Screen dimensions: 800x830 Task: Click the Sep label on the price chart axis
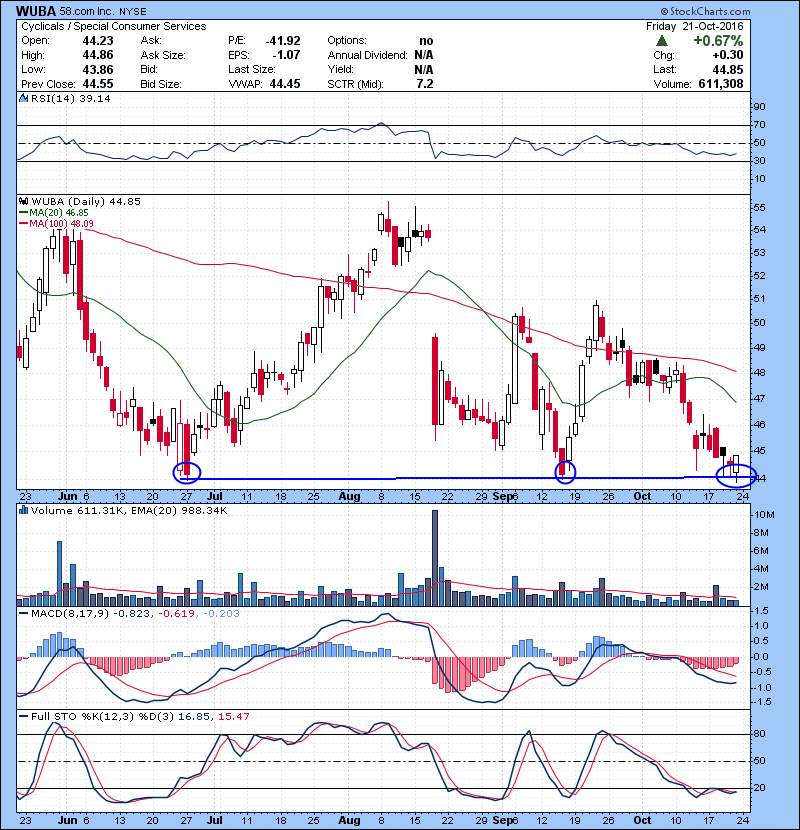[502, 497]
